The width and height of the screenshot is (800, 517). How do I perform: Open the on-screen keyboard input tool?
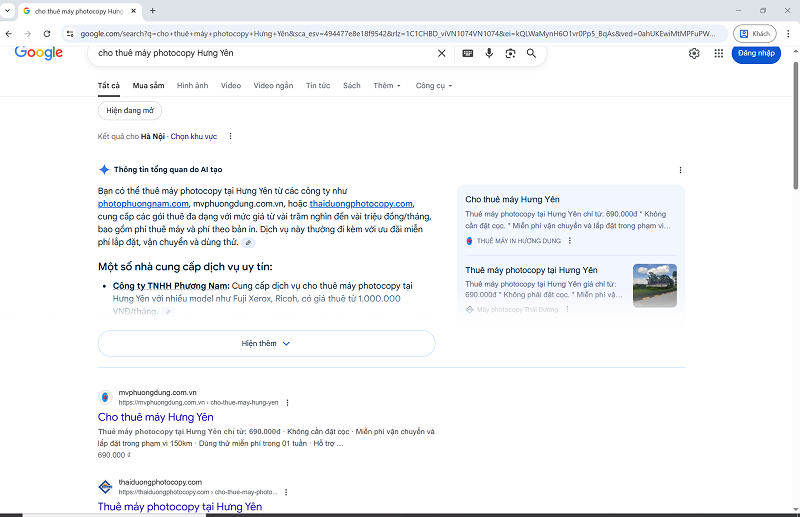coord(468,53)
